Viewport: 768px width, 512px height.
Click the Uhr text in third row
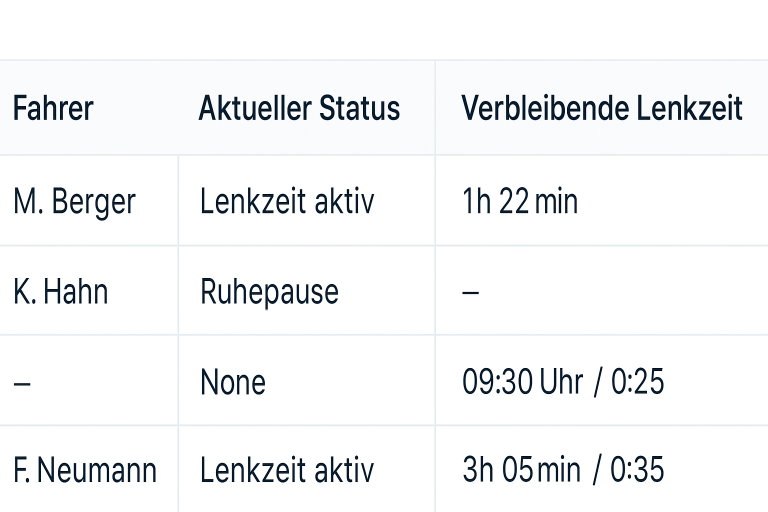[x=561, y=382]
